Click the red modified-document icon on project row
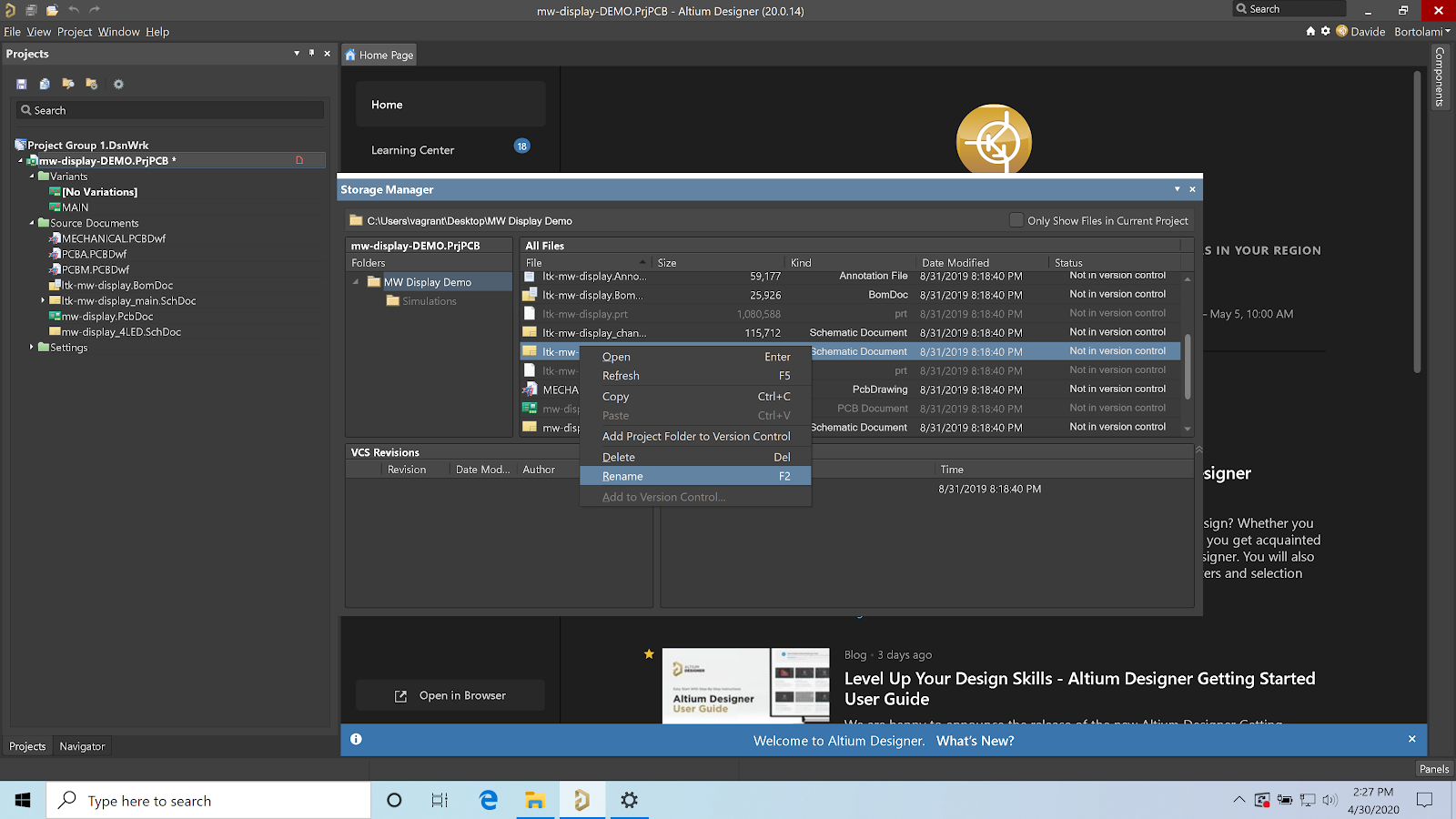1456x819 pixels. (299, 160)
